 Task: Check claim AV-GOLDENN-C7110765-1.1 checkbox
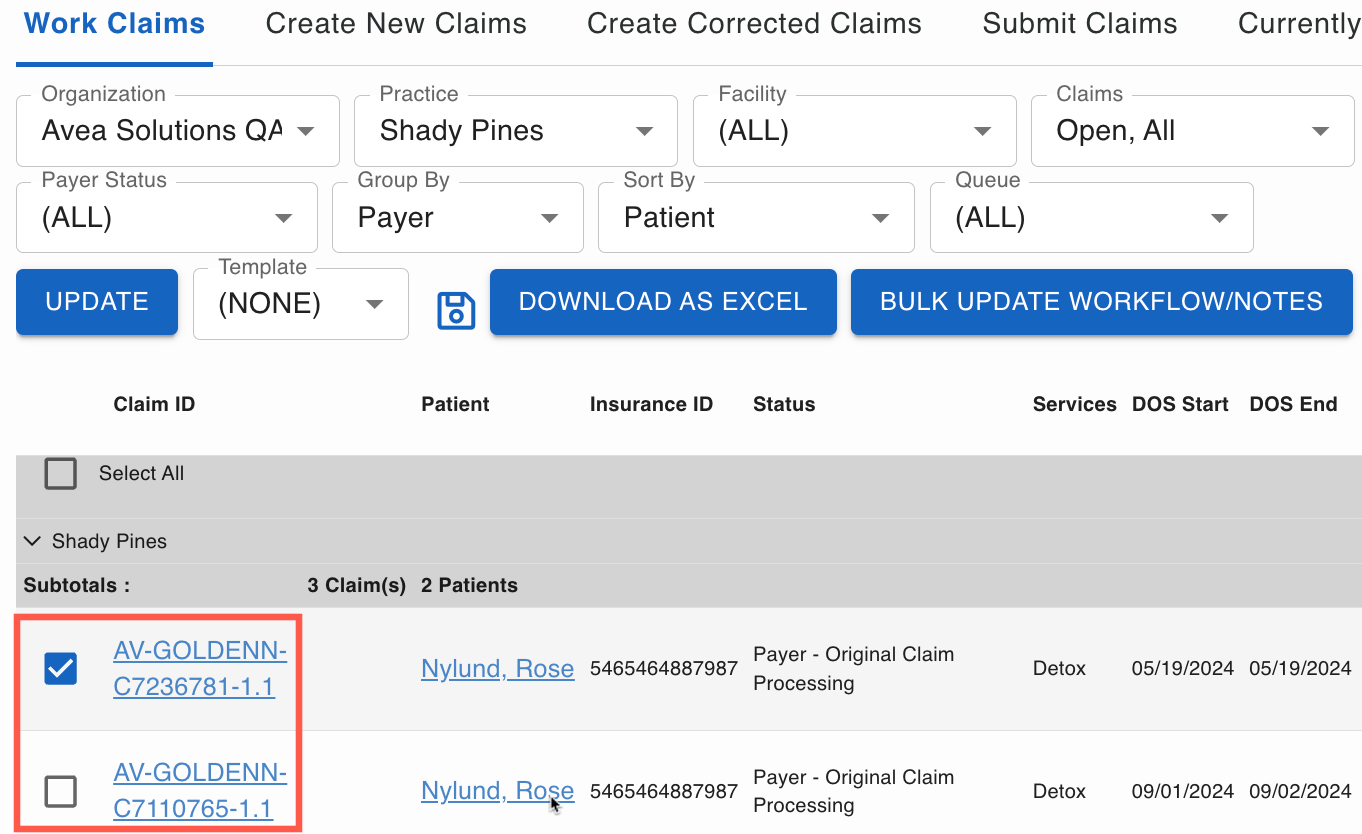click(61, 791)
